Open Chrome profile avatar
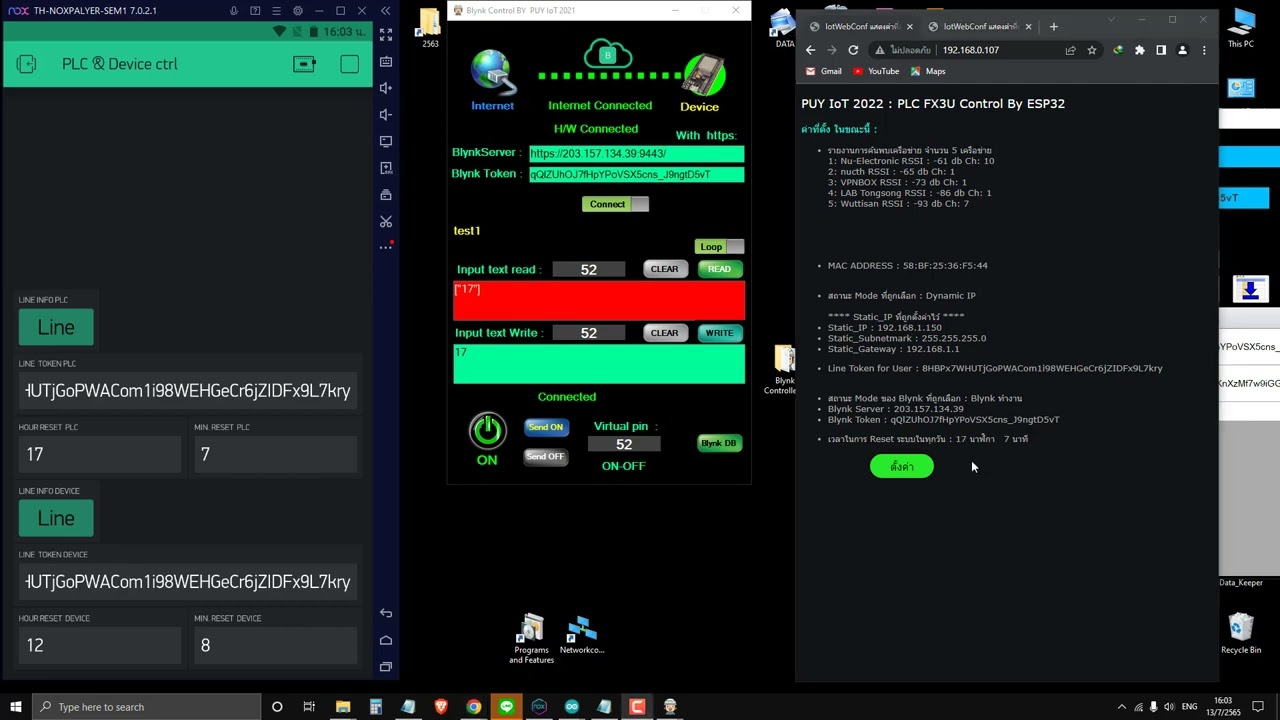The height and width of the screenshot is (720, 1280). (x=1182, y=50)
